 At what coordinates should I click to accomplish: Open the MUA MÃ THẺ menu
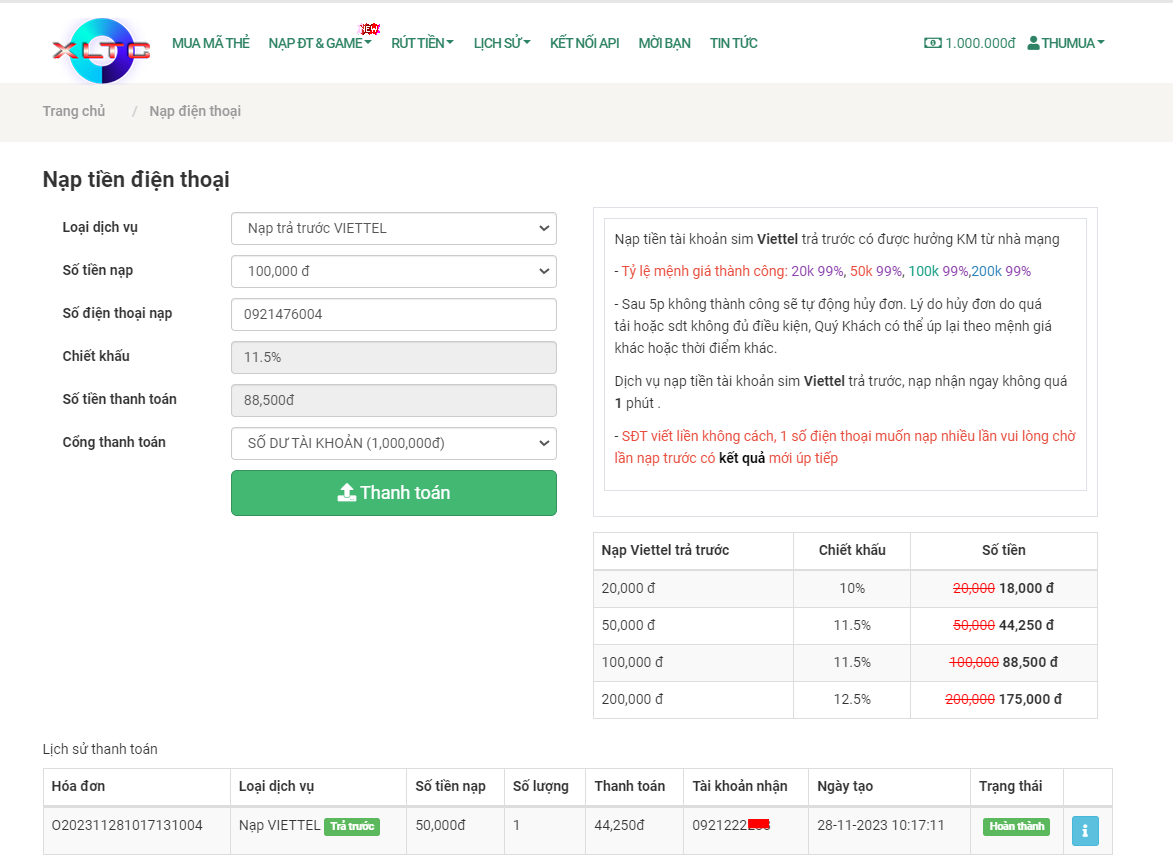(211, 43)
